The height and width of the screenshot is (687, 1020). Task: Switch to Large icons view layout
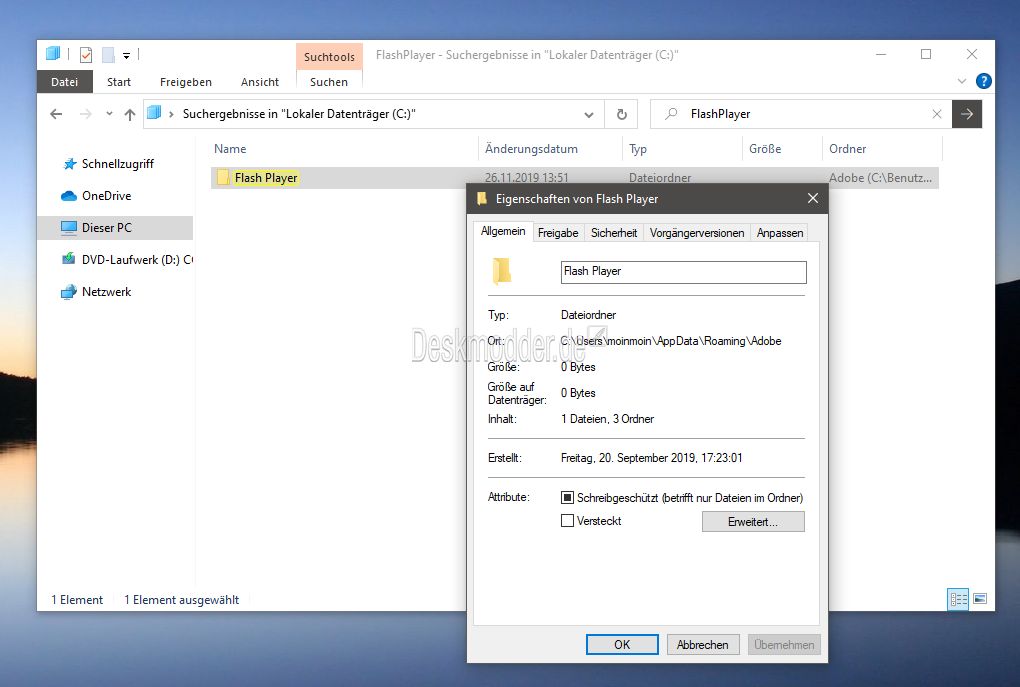(x=980, y=599)
